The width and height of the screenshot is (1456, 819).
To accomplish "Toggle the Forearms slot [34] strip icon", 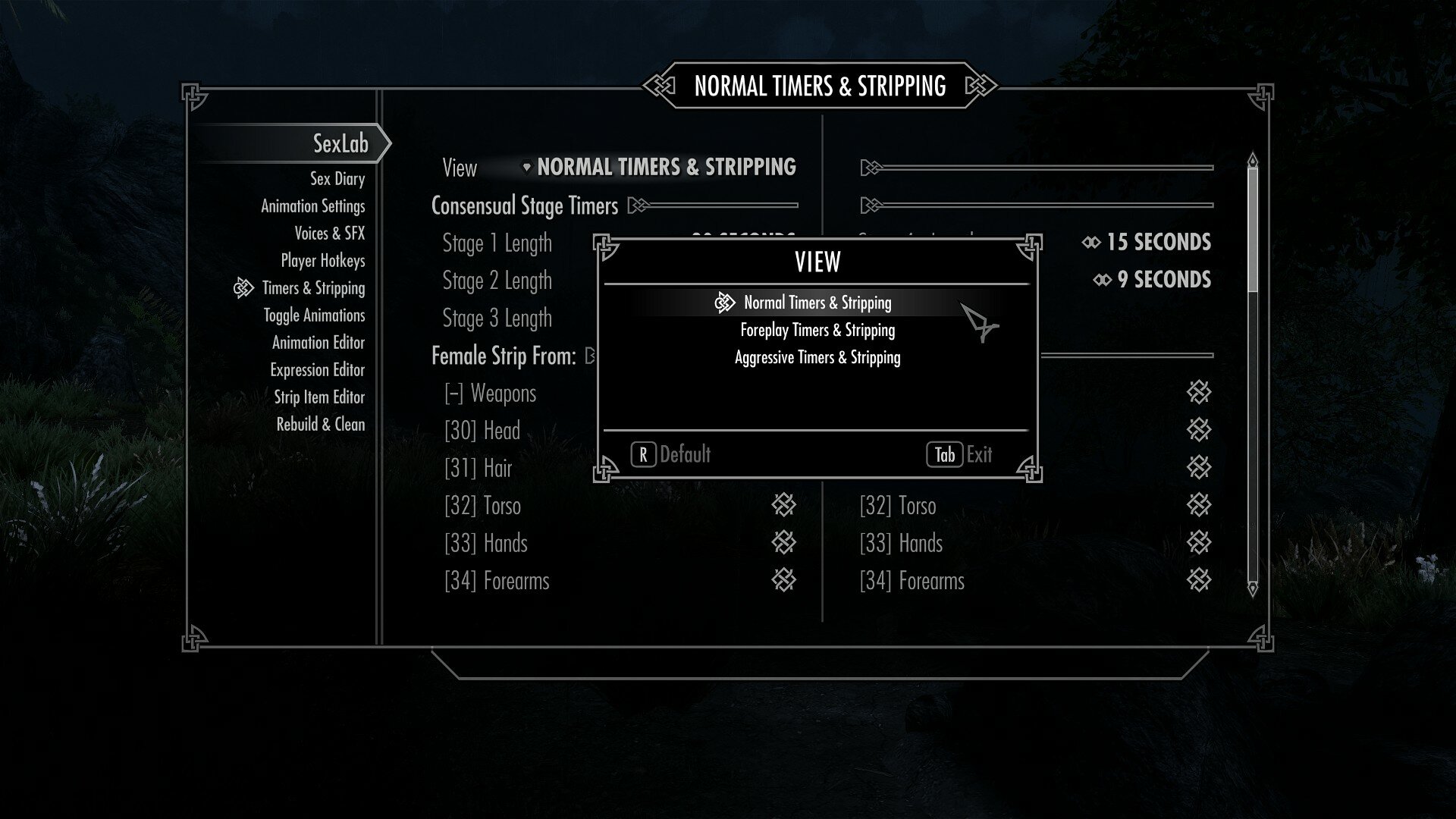I will [x=783, y=580].
